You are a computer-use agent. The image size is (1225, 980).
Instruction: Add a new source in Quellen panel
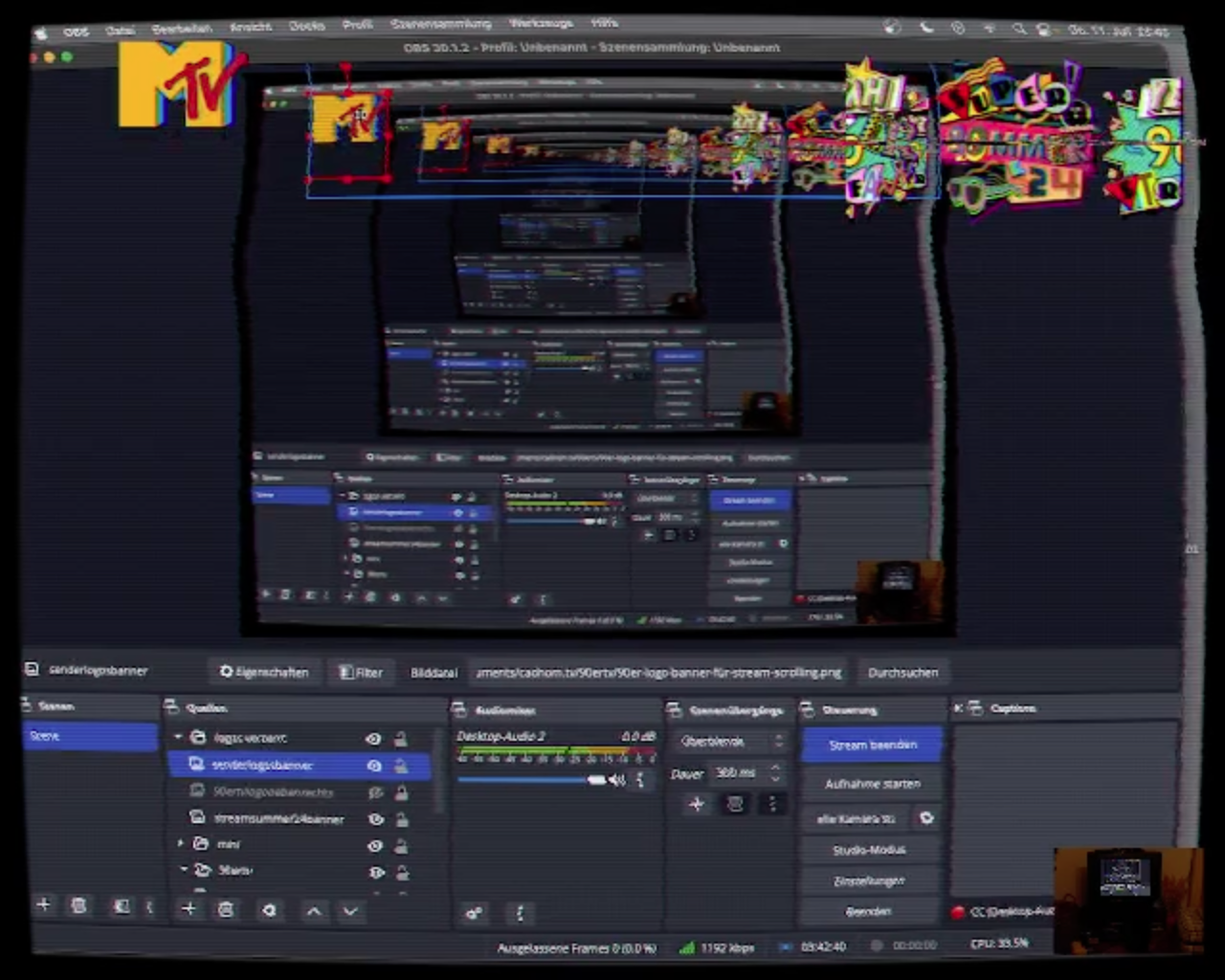click(x=189, y=908)
